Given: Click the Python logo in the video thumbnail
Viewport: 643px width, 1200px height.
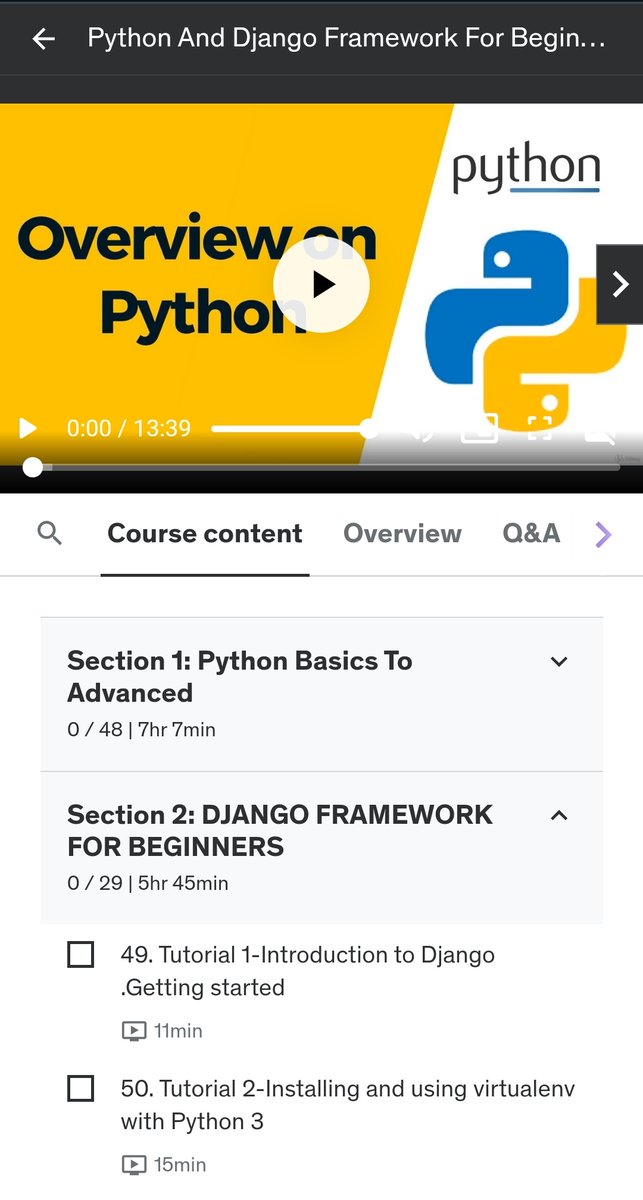Looking at the screenshot, I should (526, 330).
